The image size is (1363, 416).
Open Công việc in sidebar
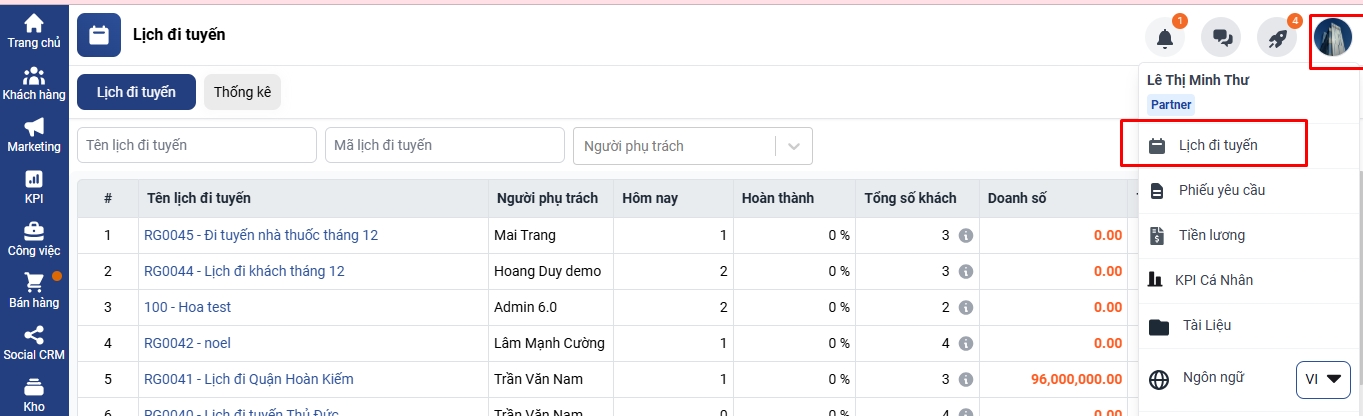pyautogui.click(x=34, y=239)
